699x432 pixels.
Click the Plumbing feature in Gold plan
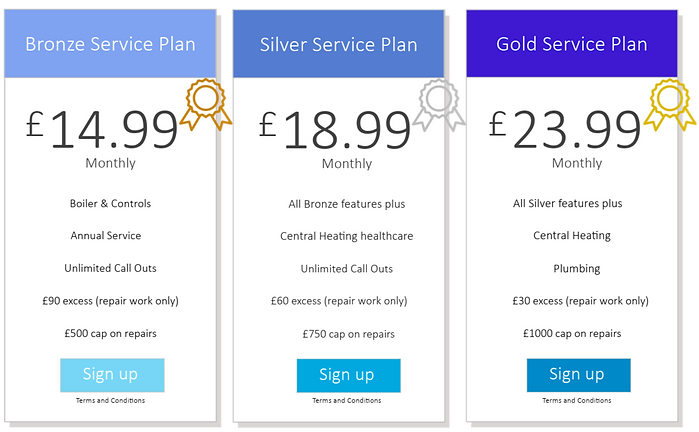[577, 268]
